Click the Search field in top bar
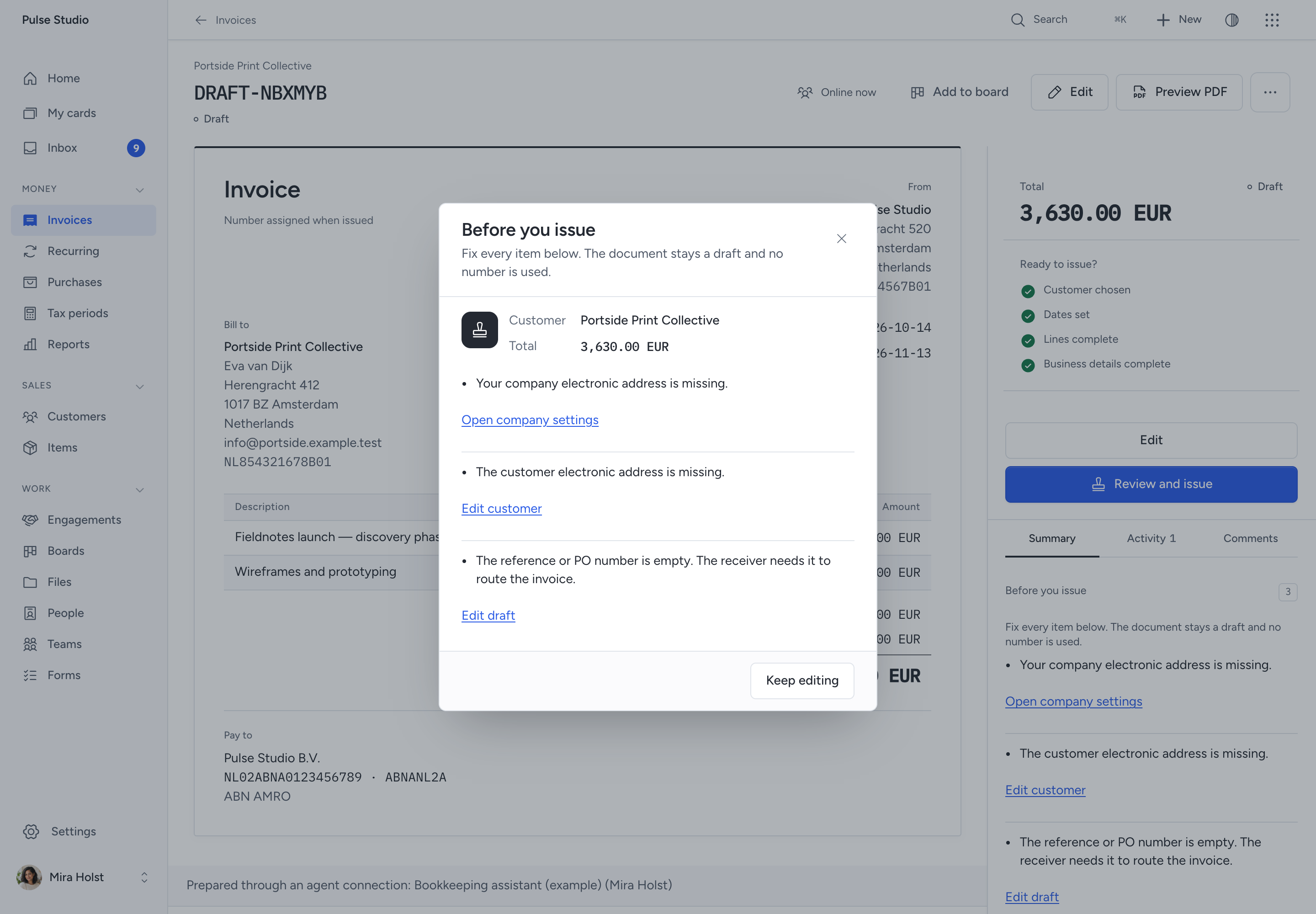This screenshot has height=914, width=1316. point(1068,20)
